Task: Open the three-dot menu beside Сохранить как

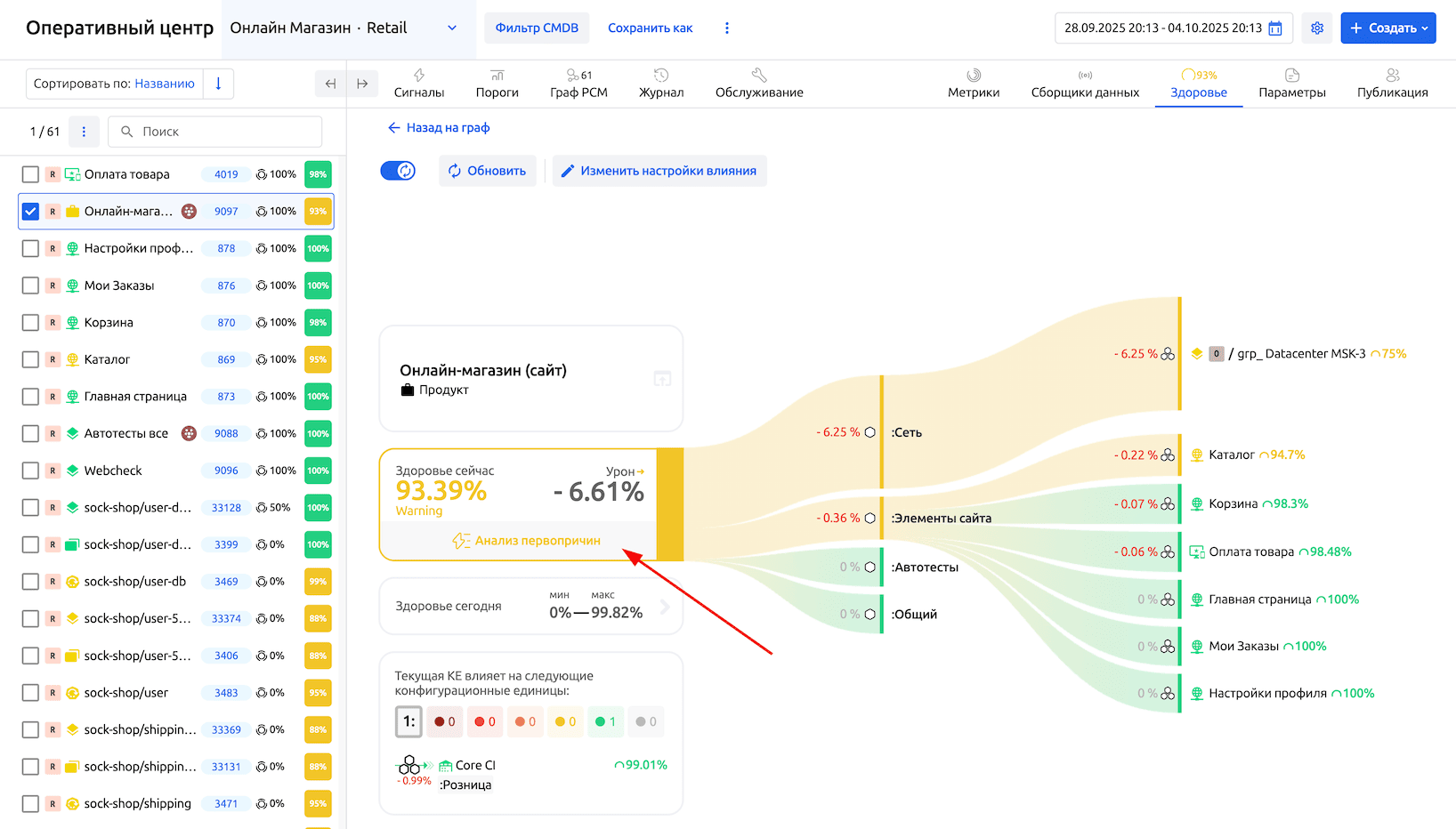Action: (x=727, y=28)
